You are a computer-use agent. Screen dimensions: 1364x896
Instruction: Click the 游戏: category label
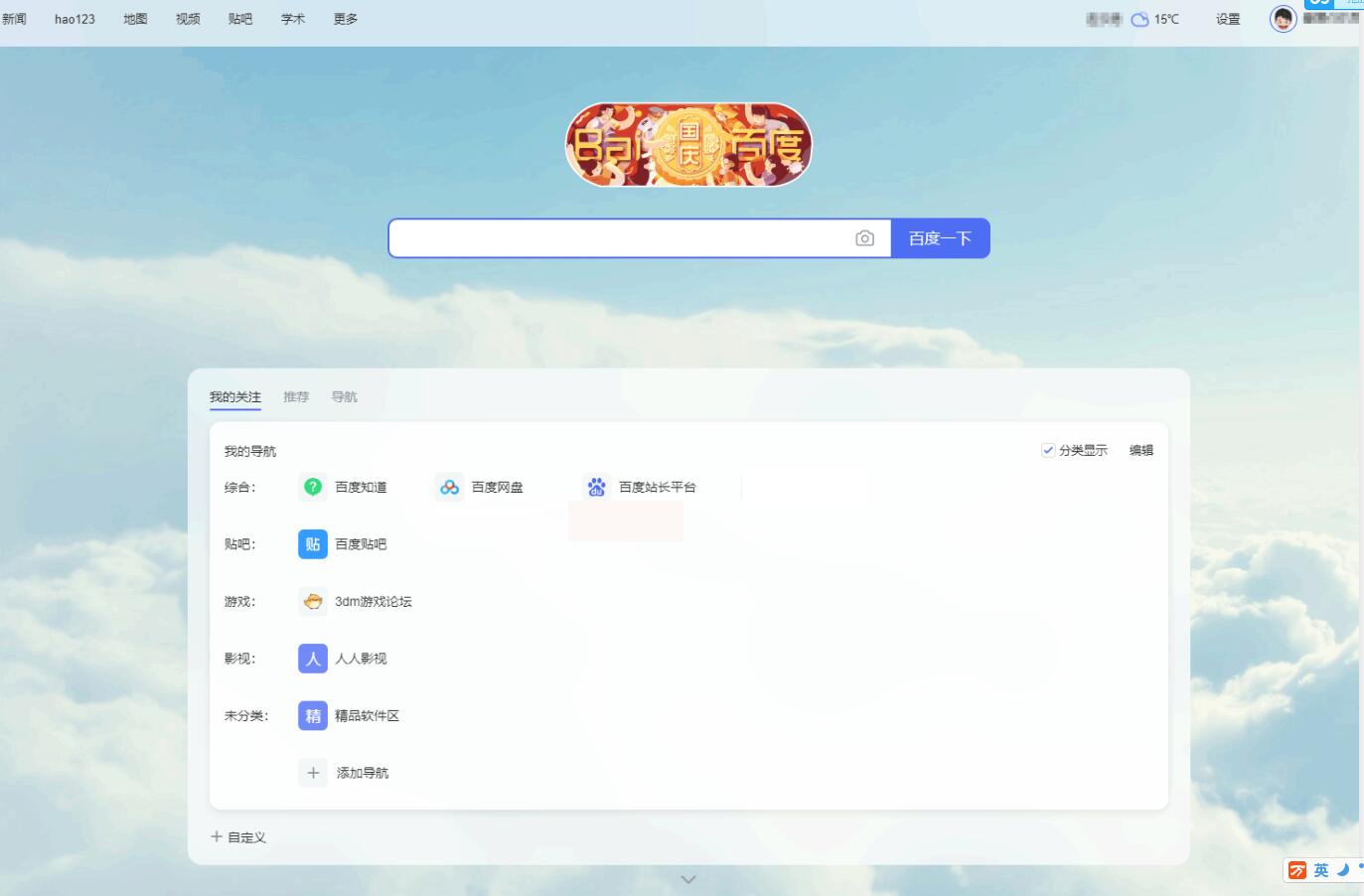[x=240, y=601]
